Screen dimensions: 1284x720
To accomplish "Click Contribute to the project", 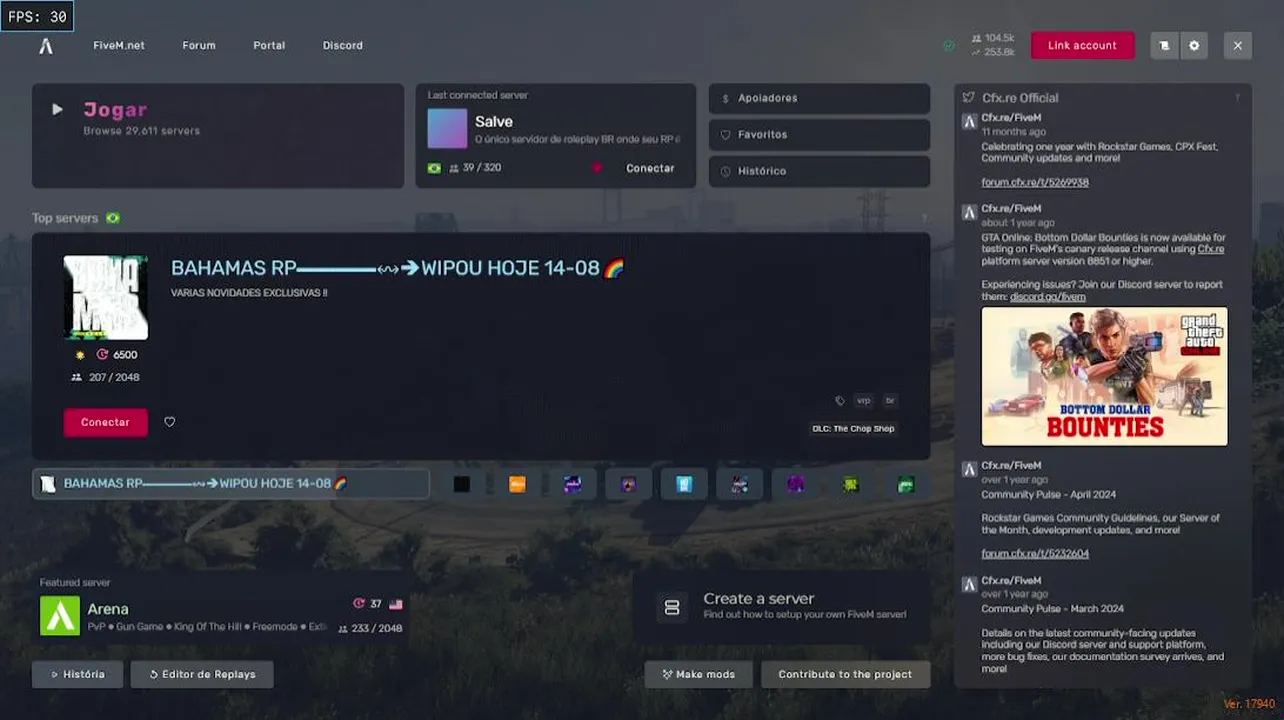I will click(x=845, y=674).
